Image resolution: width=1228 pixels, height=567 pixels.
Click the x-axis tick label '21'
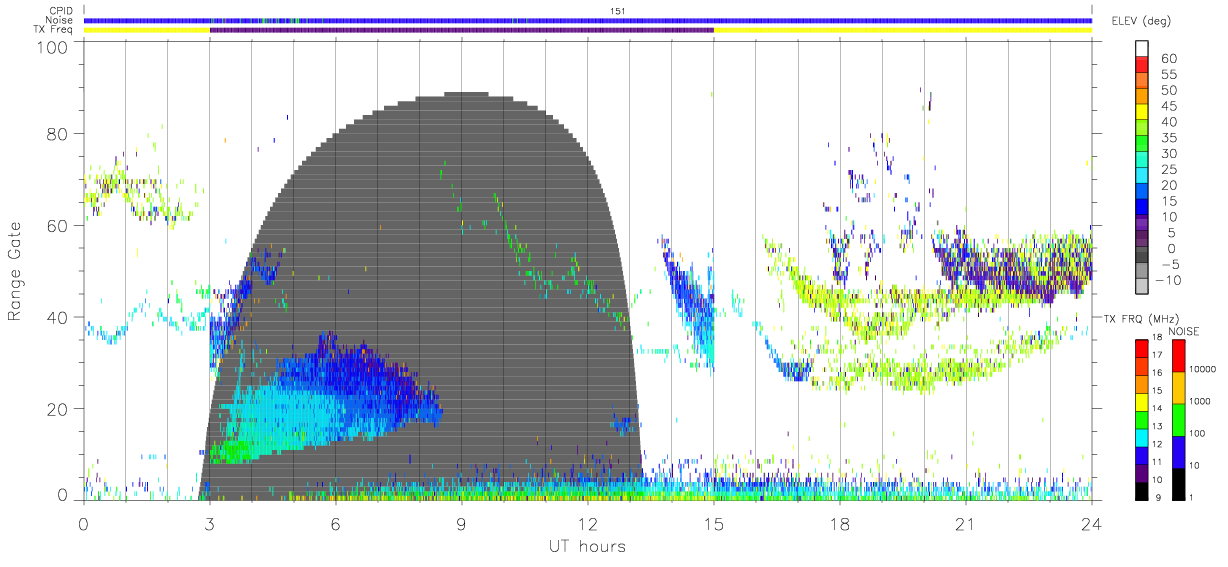965,524
